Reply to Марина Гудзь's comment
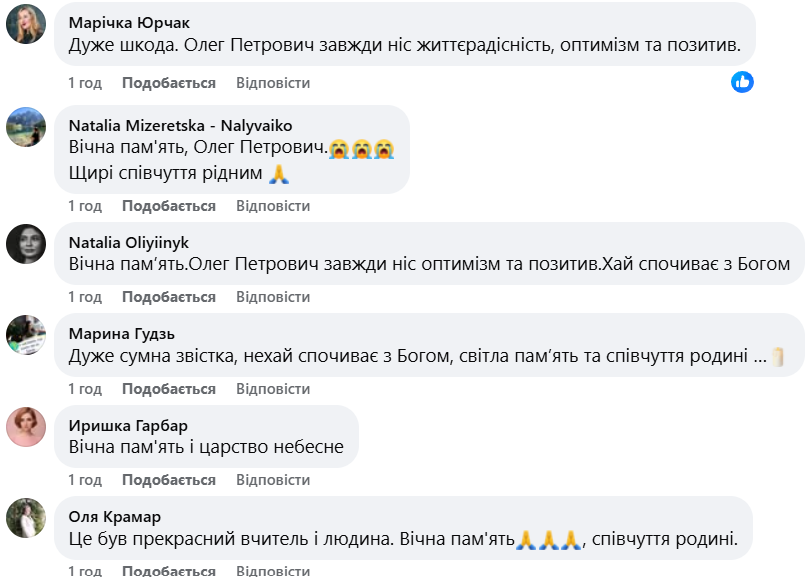810x577 pixels. pos(273,389)
